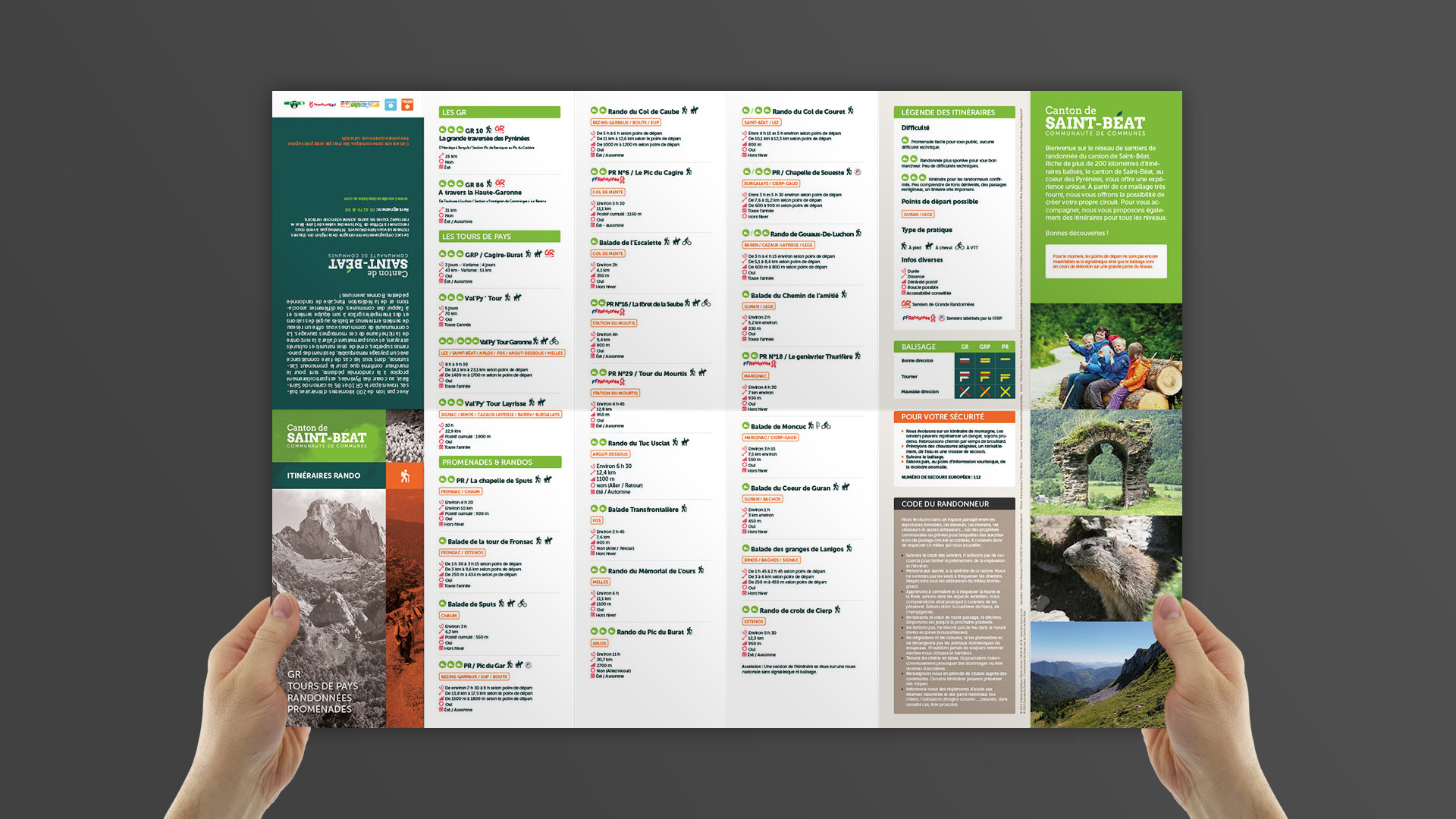Viewport: 1456px width, 819px height.
Task: Click the orange square partner logo at top
Action: coord(407,105)
